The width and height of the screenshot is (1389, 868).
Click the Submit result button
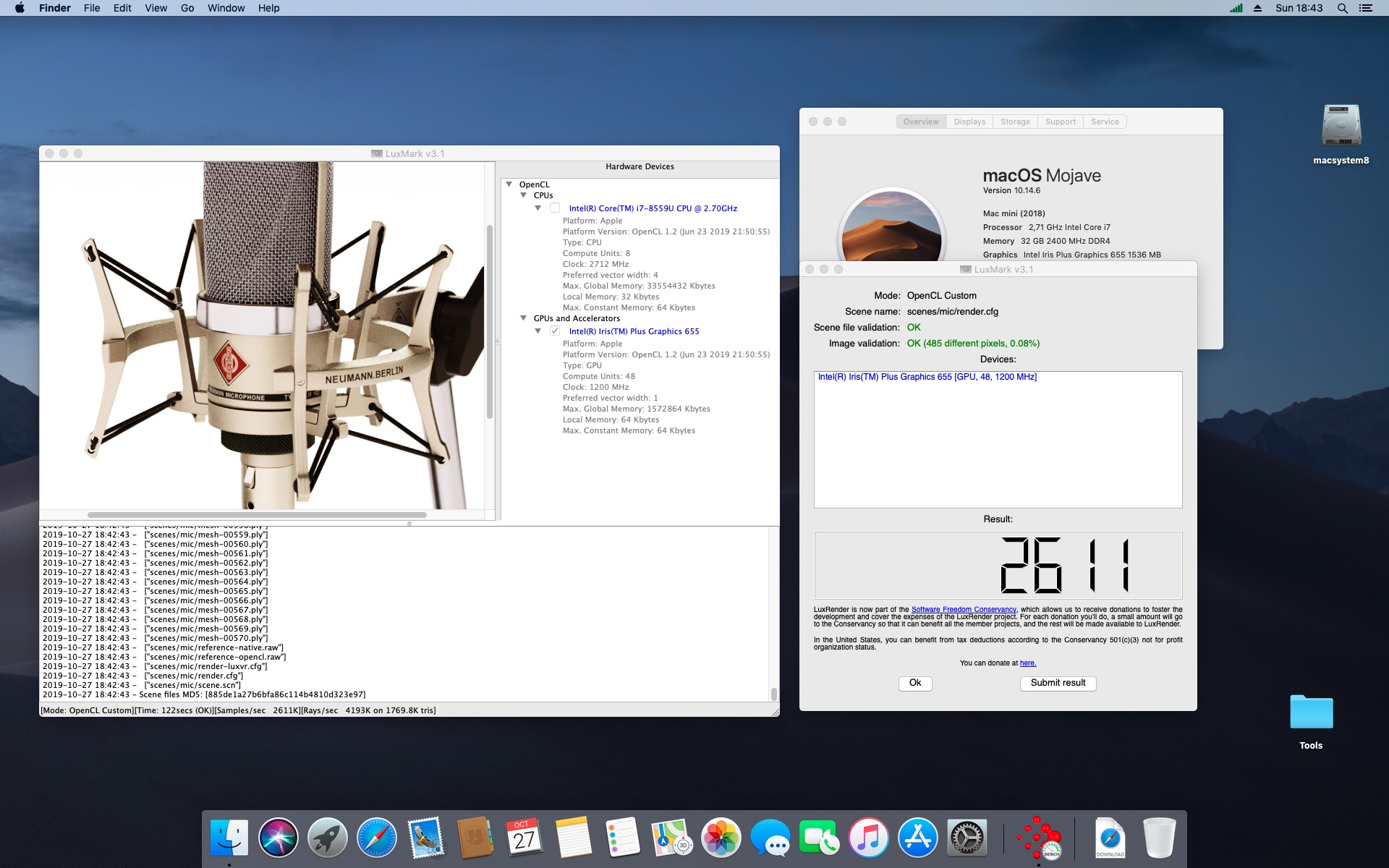[1058, 683]
